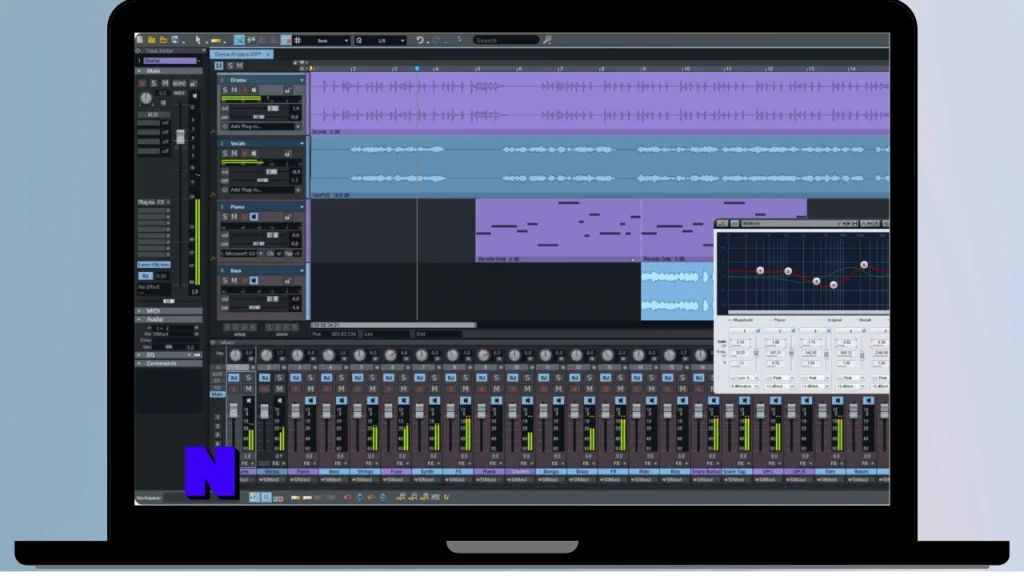Click the speaker icon on Drums track
The height and width of the screenshot is (576, 1024).
(x=254, y=90)
